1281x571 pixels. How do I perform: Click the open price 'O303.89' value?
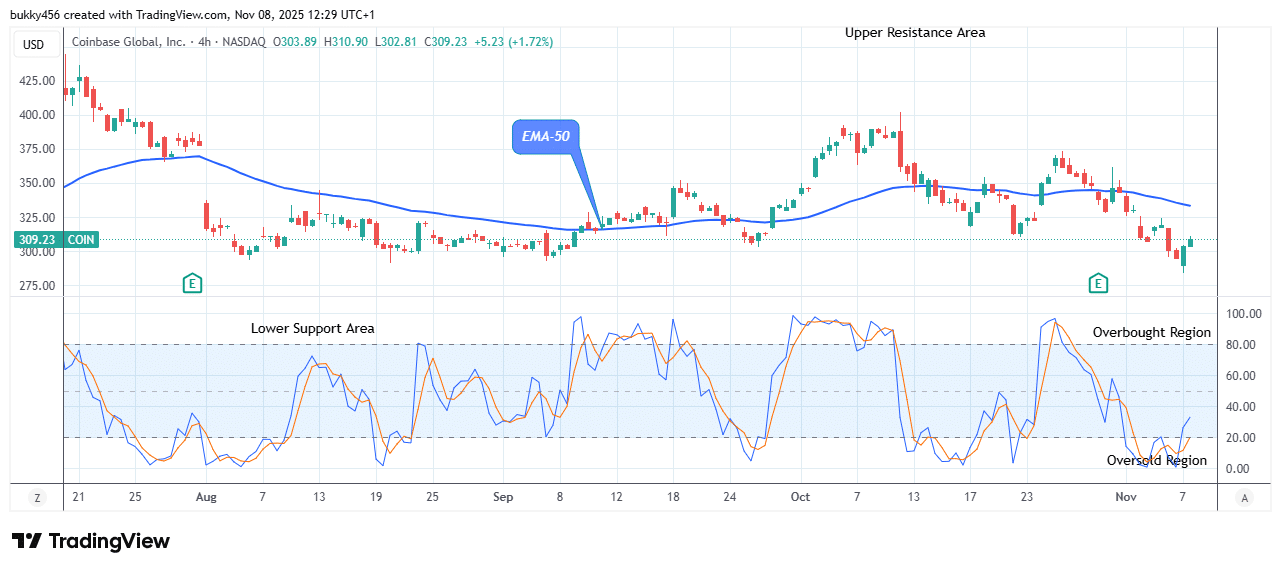tap(294, 42)
